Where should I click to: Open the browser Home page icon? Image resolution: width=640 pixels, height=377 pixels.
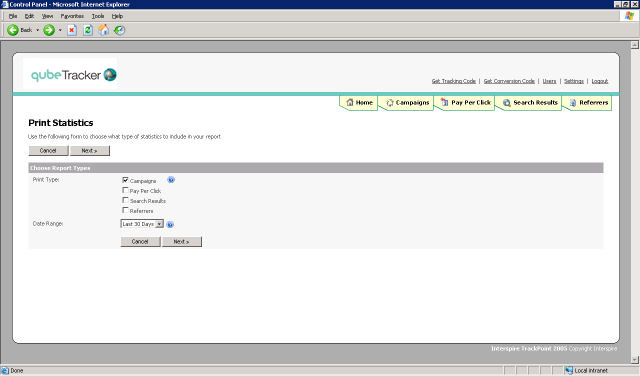pos(104,30)
